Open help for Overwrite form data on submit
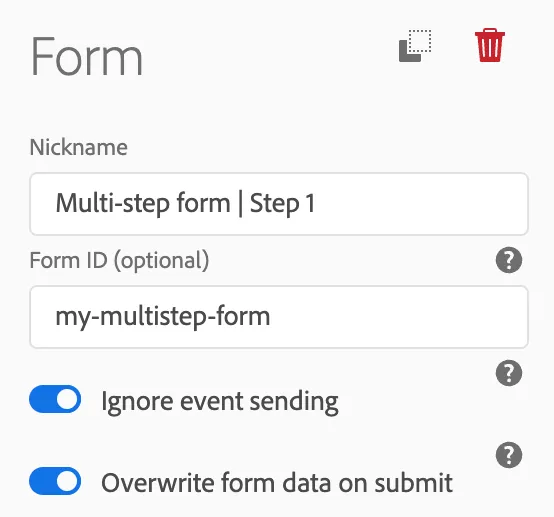Viewport: 554px width, 517px height. pyautogui.click(x=509, y=455)
